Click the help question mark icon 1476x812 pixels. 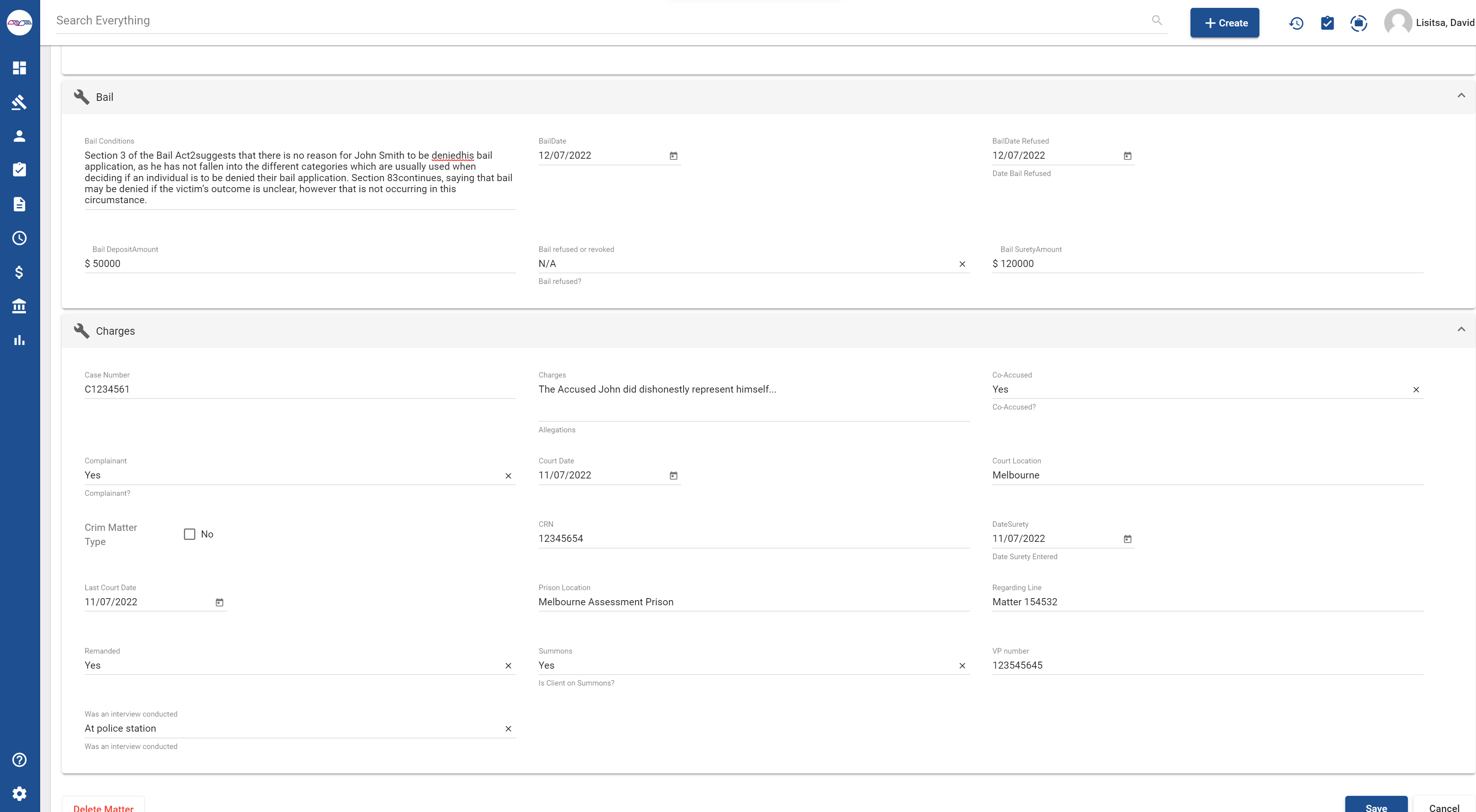tap(19, 760)
